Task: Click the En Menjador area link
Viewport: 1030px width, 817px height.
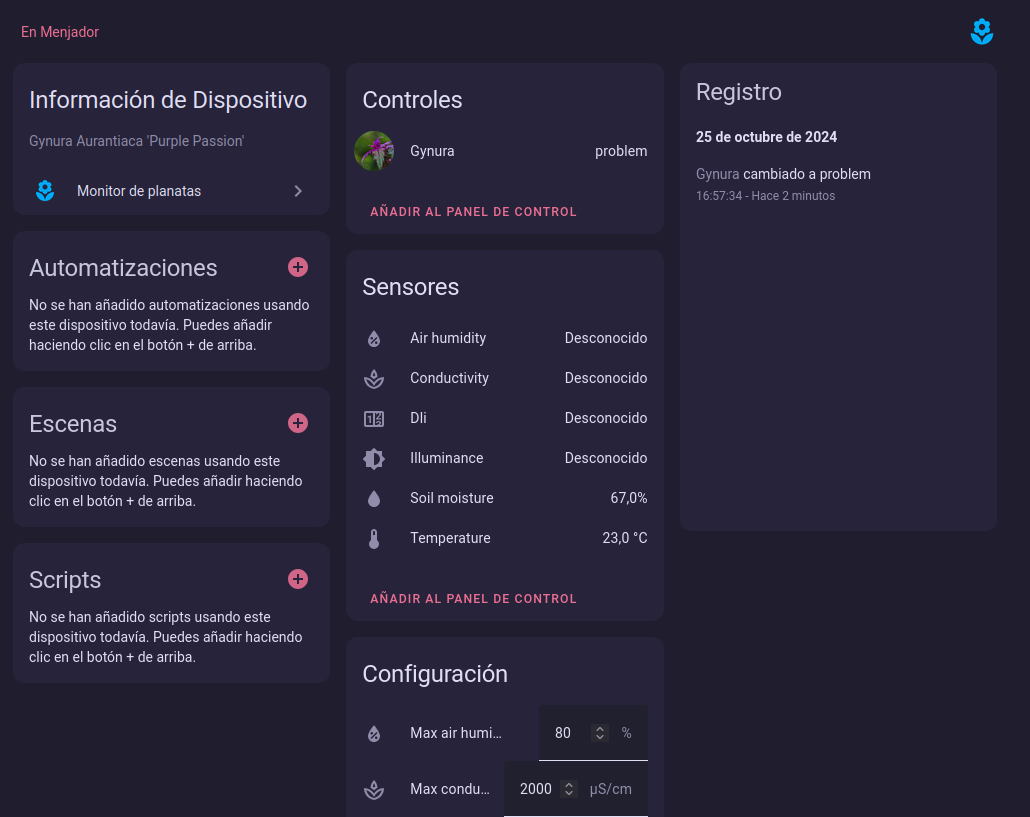Action: 60,32
